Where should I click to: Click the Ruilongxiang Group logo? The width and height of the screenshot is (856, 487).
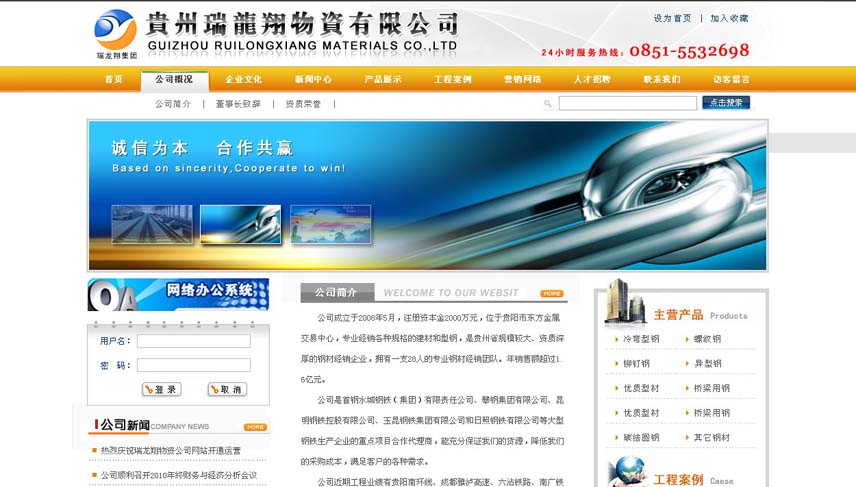pos(116,34)
